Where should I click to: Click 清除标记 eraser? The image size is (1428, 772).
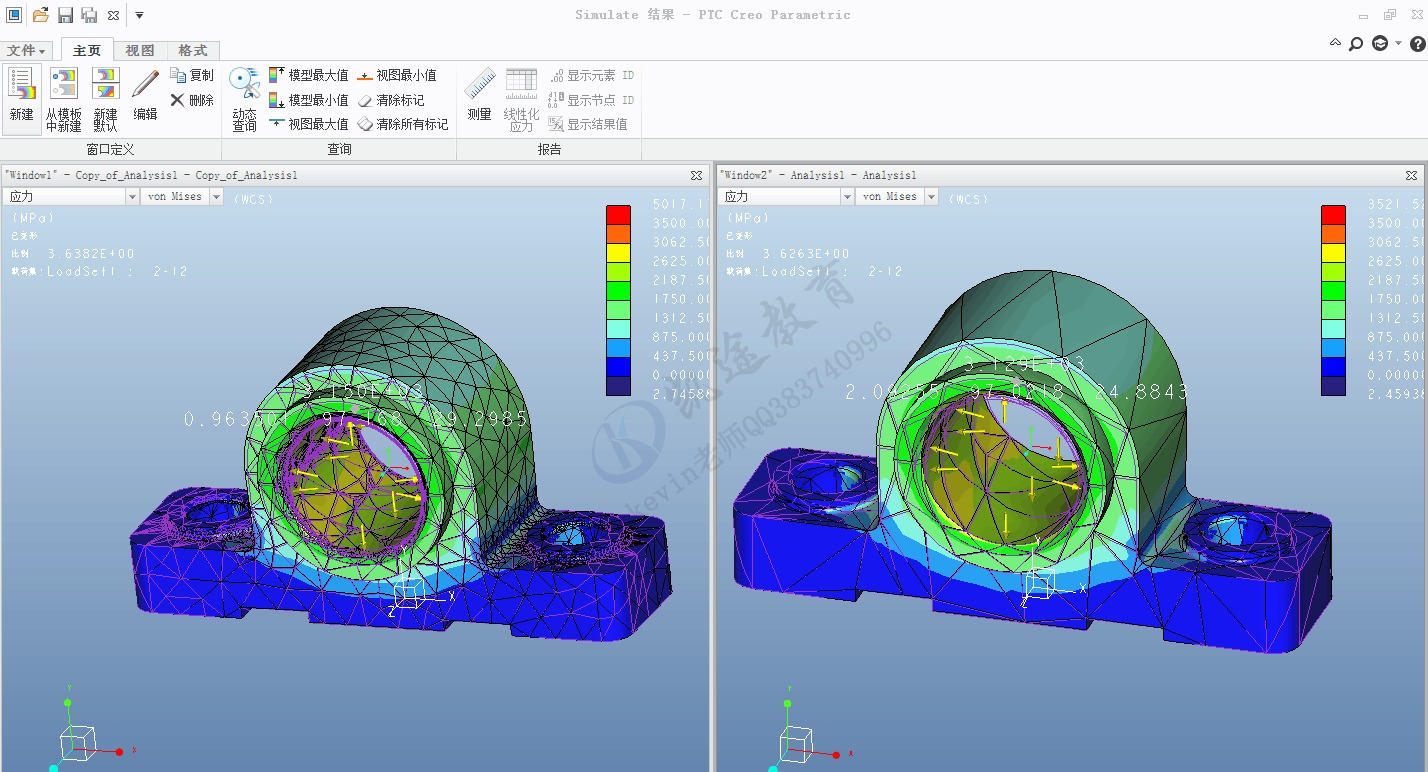[x=391, y=100]
